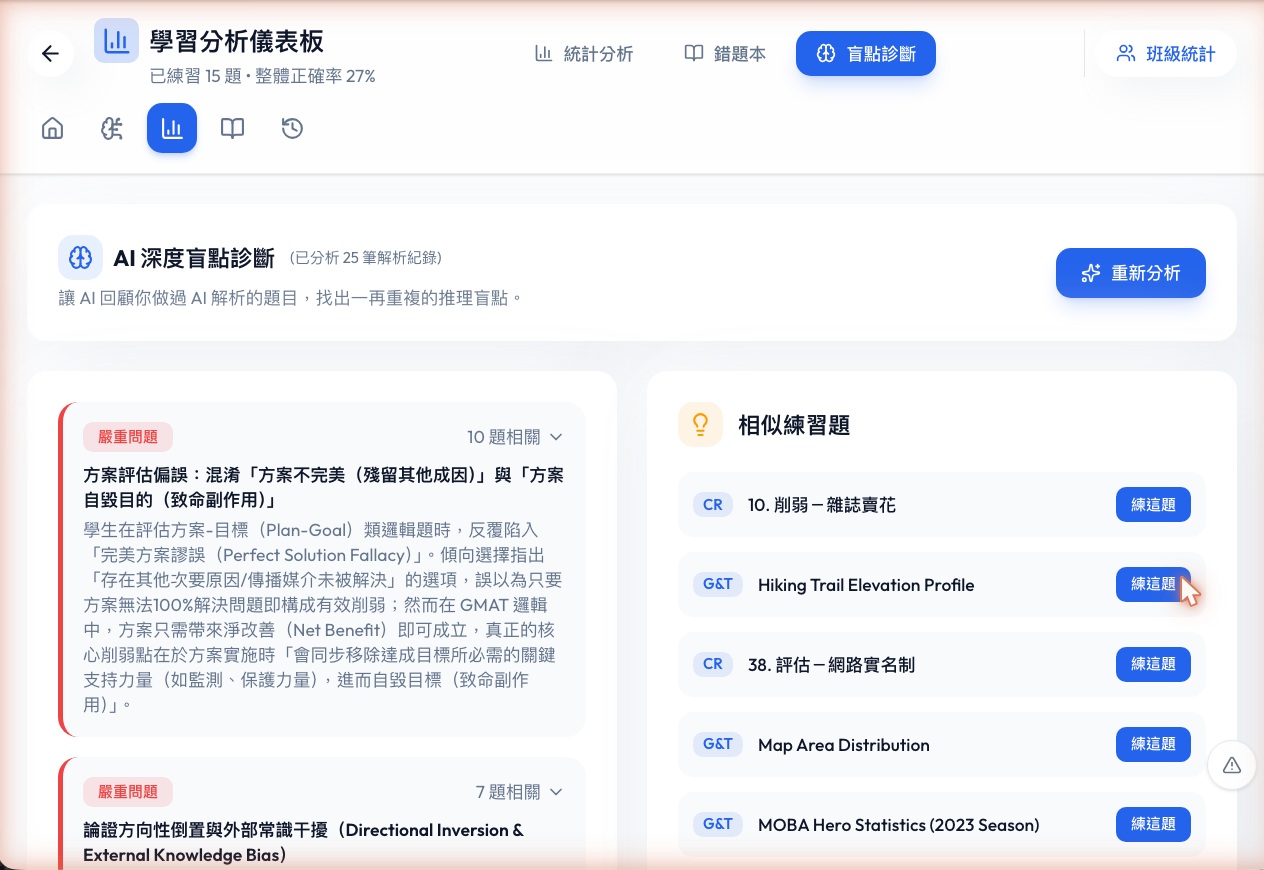Click the heading AI 深度盲點診斷
1264x870 pixels.
point(194,259)
